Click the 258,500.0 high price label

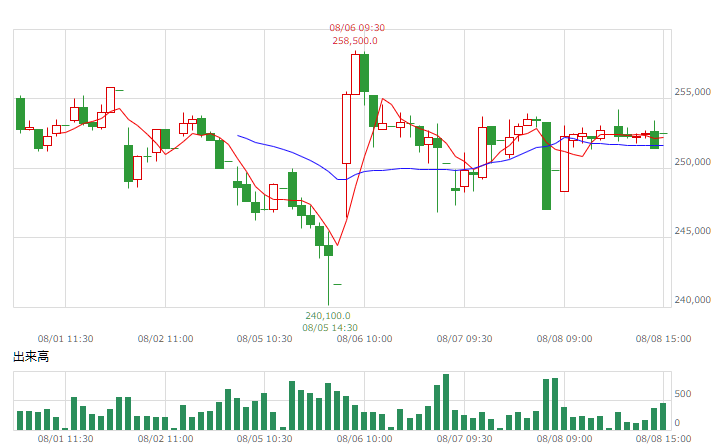355,41
